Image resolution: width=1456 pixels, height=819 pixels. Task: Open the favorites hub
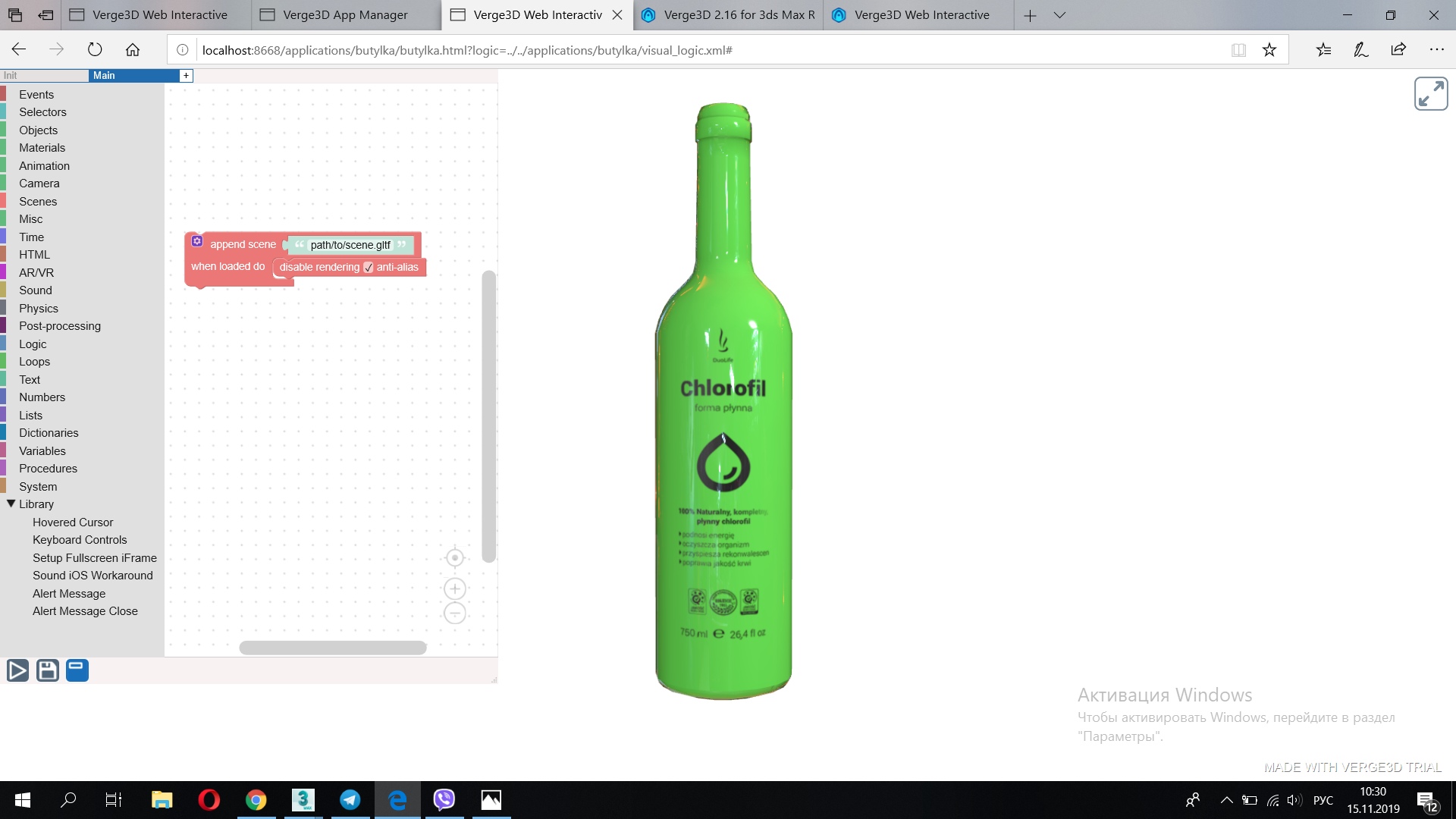pos(1324,50)
